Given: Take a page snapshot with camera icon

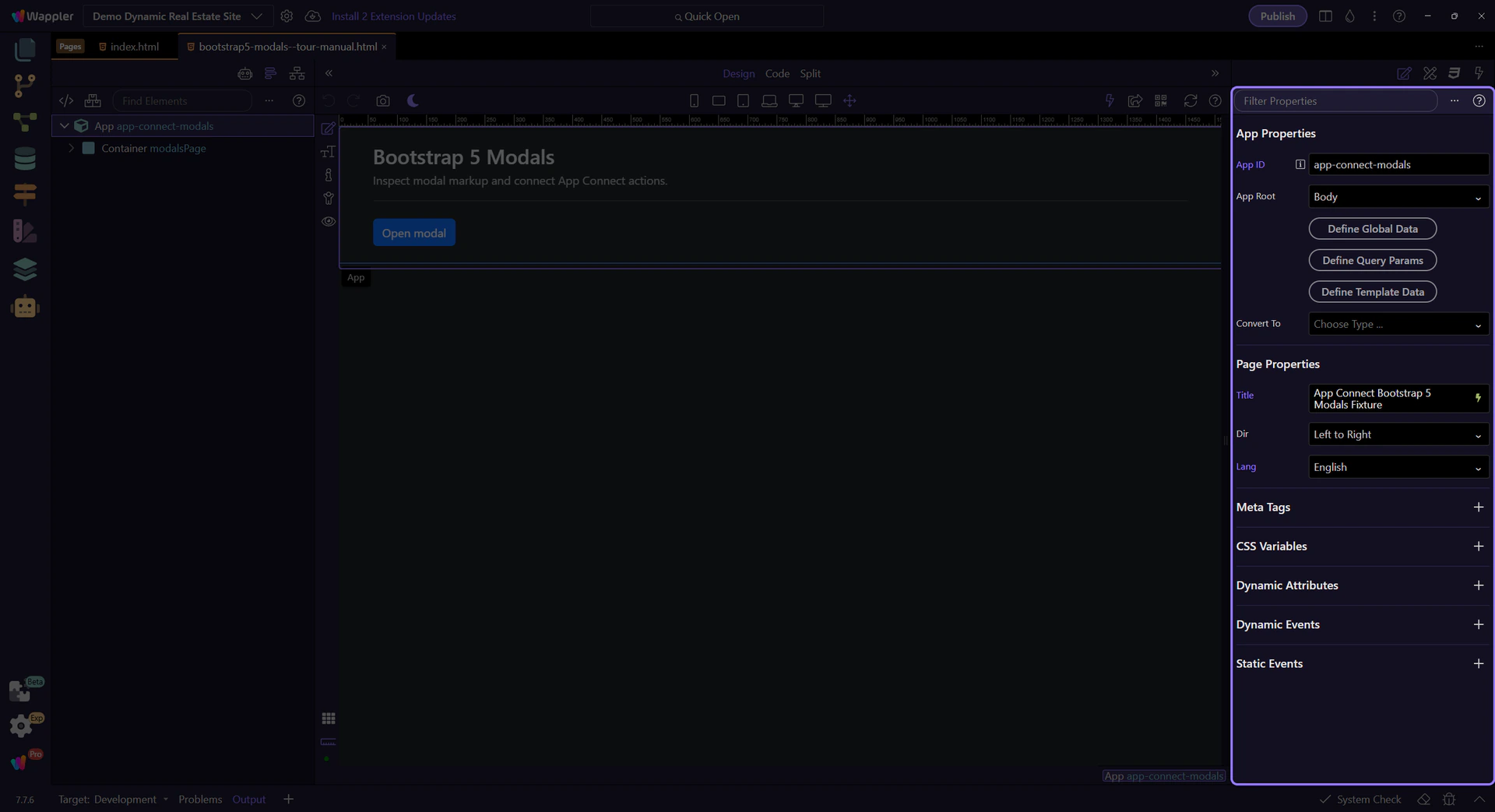Looking at the screenshot, I should [x=382, y=101].
